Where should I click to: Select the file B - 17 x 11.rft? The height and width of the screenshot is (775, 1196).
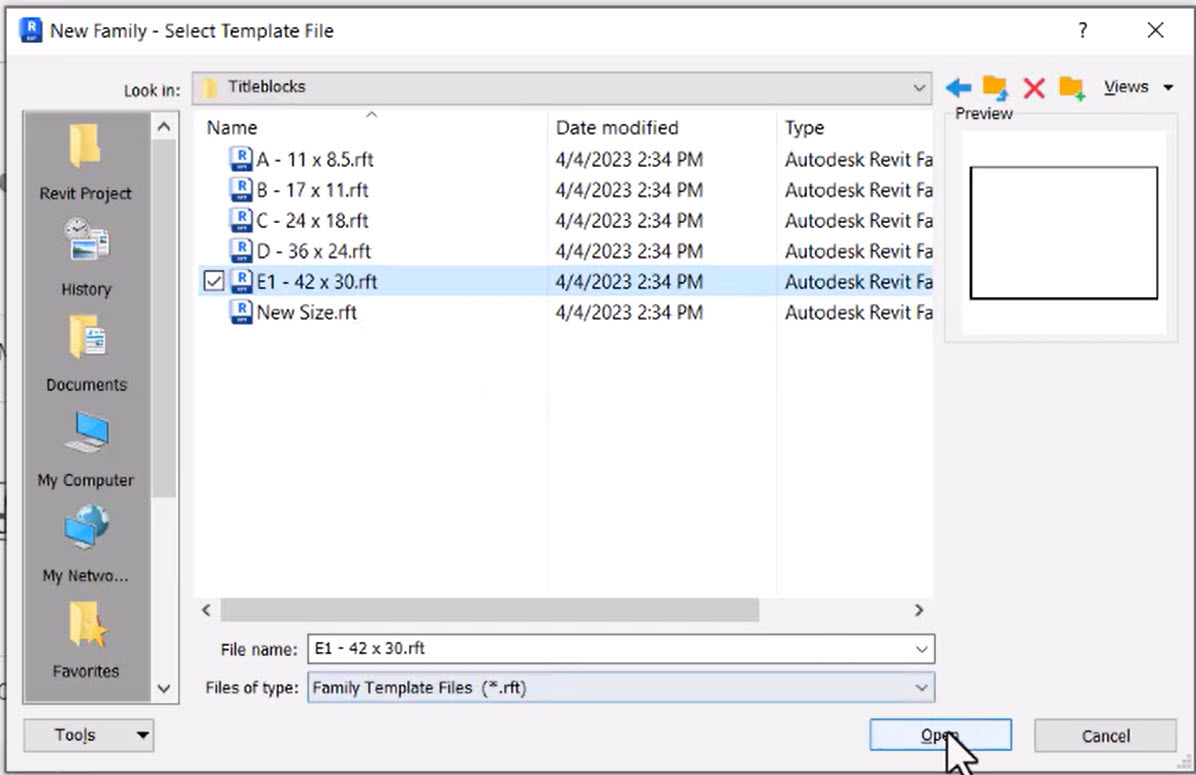312,190
